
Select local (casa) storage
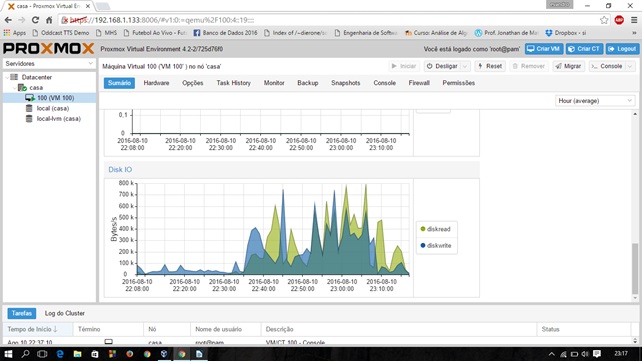coord(52,108)
